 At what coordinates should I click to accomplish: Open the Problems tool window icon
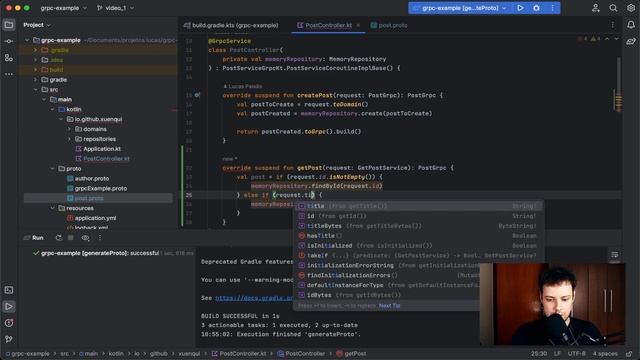(9, 323)
